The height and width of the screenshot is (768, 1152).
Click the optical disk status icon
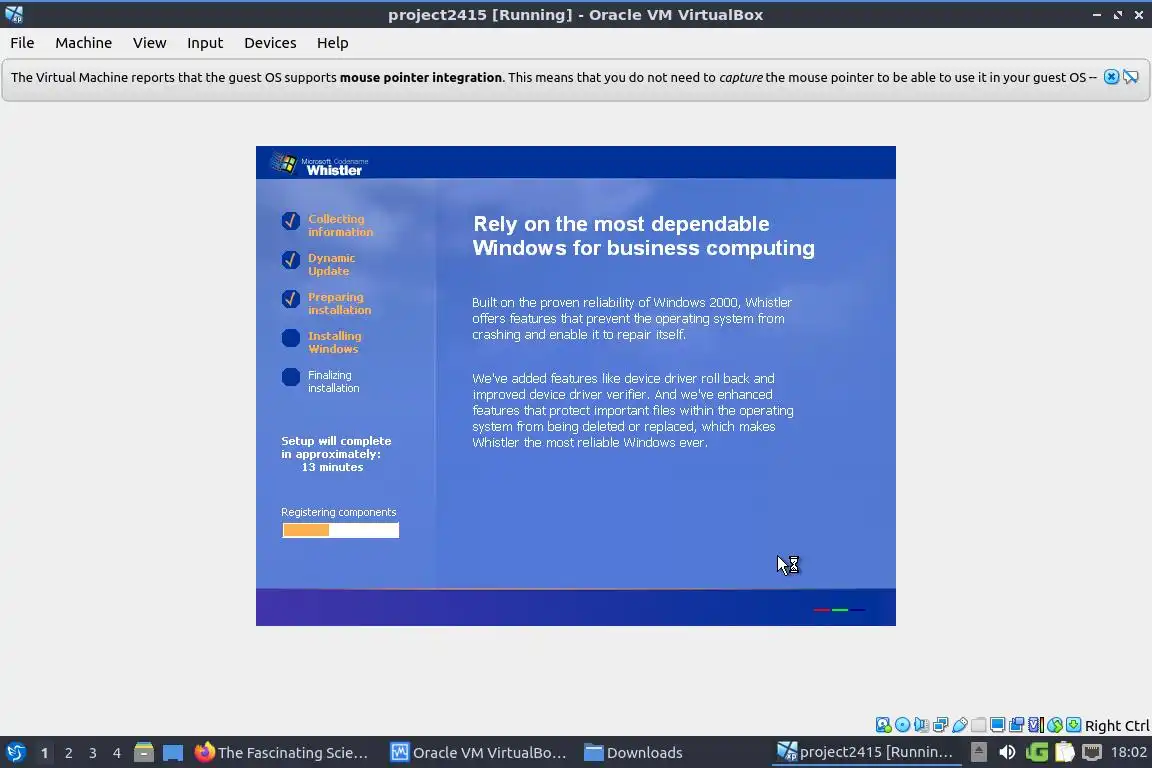[x=903, y=725]
